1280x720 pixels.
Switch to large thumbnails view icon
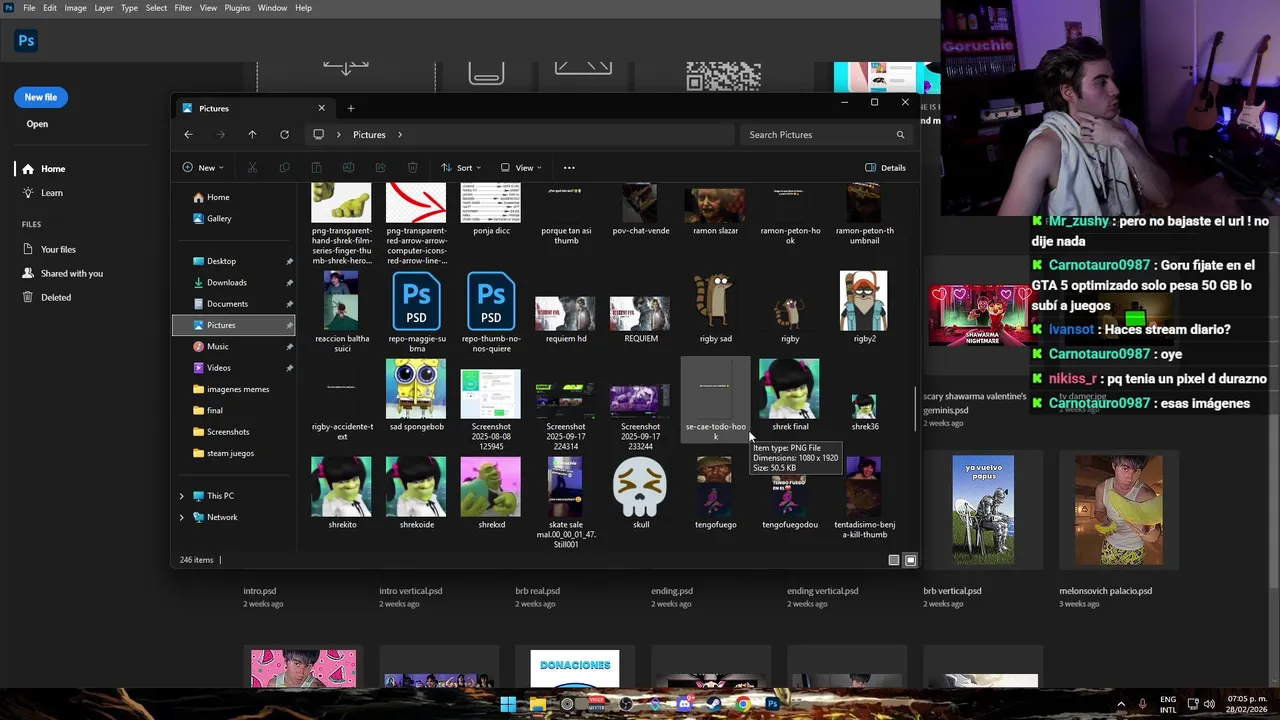click(x=910, y=560)
